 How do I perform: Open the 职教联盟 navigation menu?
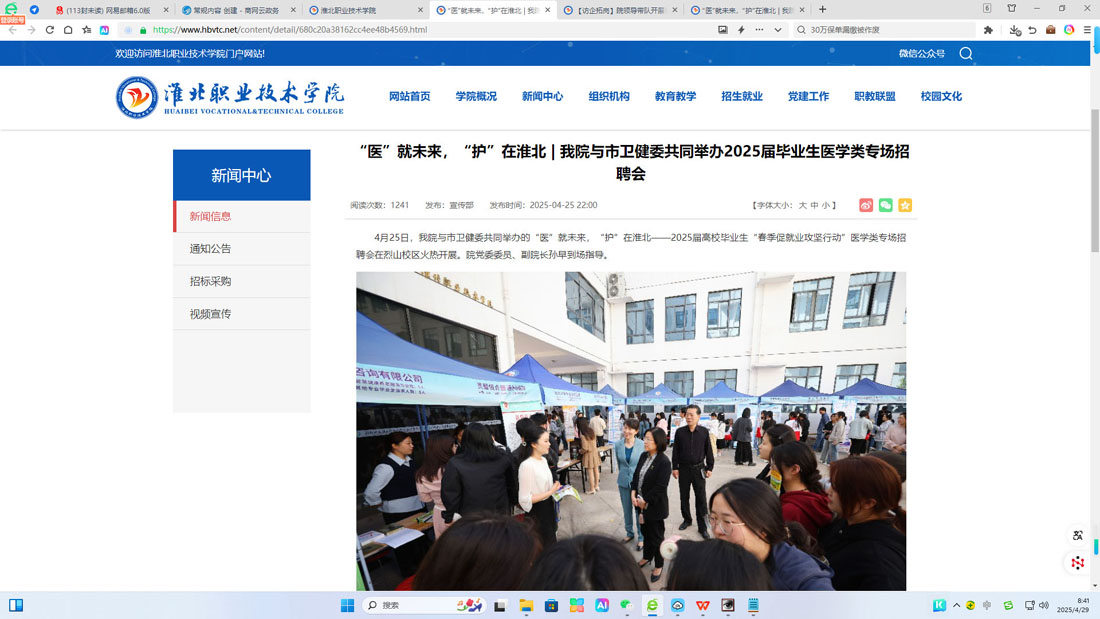pyautogui.click(x=875, y=96)
